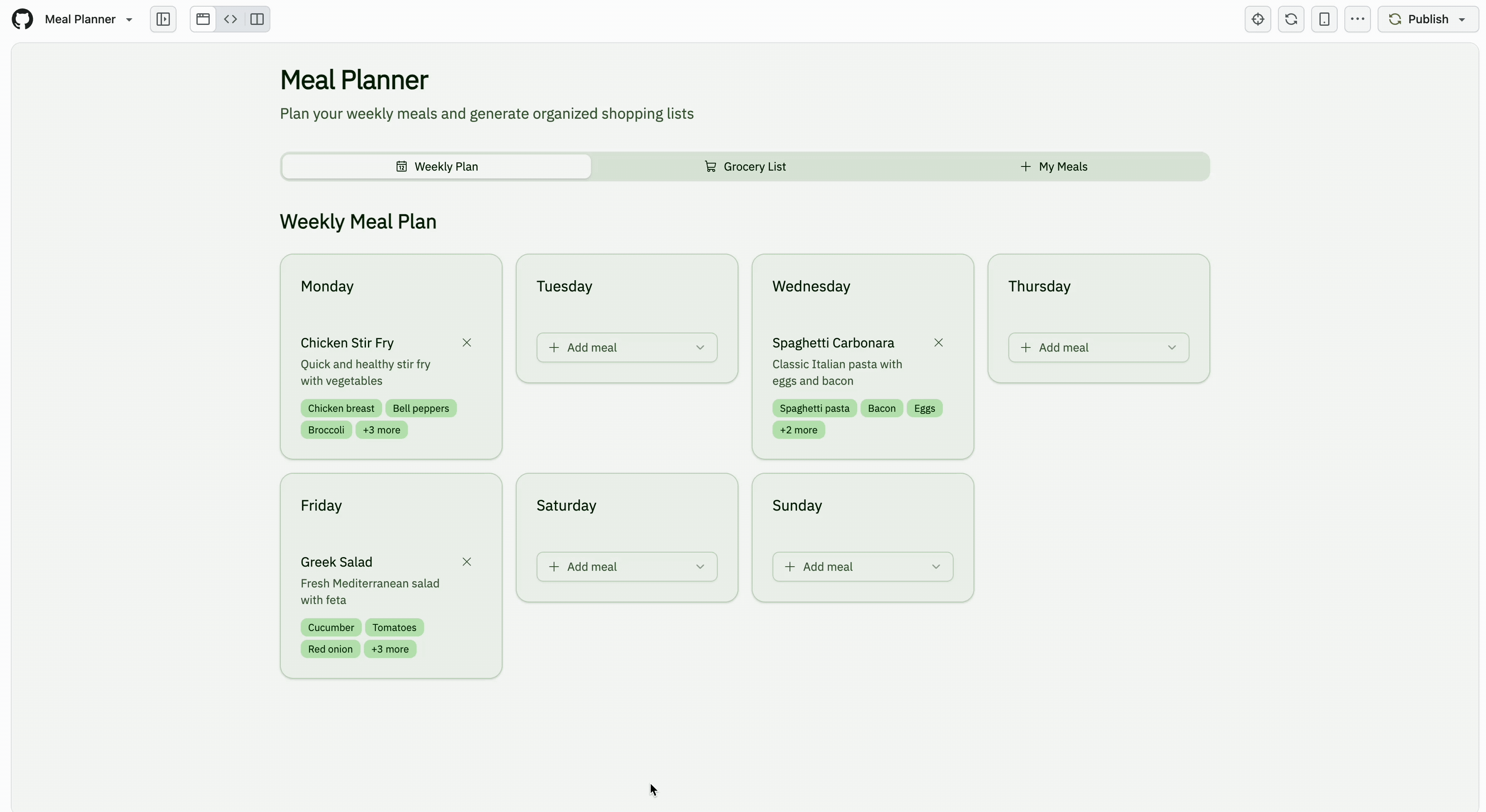Viewport: 1486px width, 812px height.
Task: Click the calendar icon on Weekly Plan
Action: 402,166
